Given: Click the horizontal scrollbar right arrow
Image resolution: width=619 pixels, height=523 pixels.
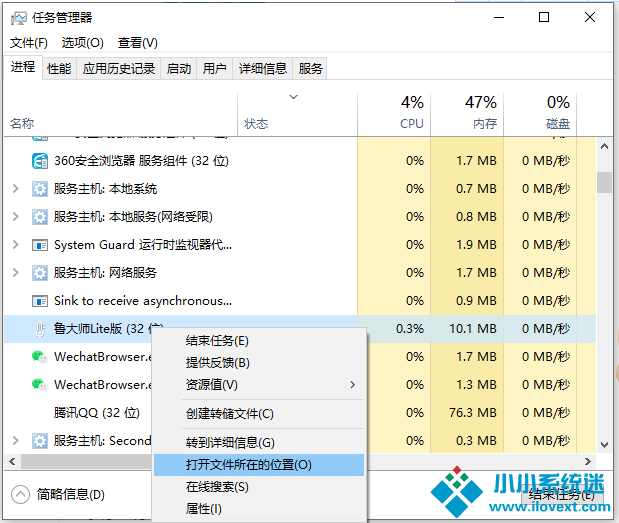Looking at the screenshot, I should point(588,461).
